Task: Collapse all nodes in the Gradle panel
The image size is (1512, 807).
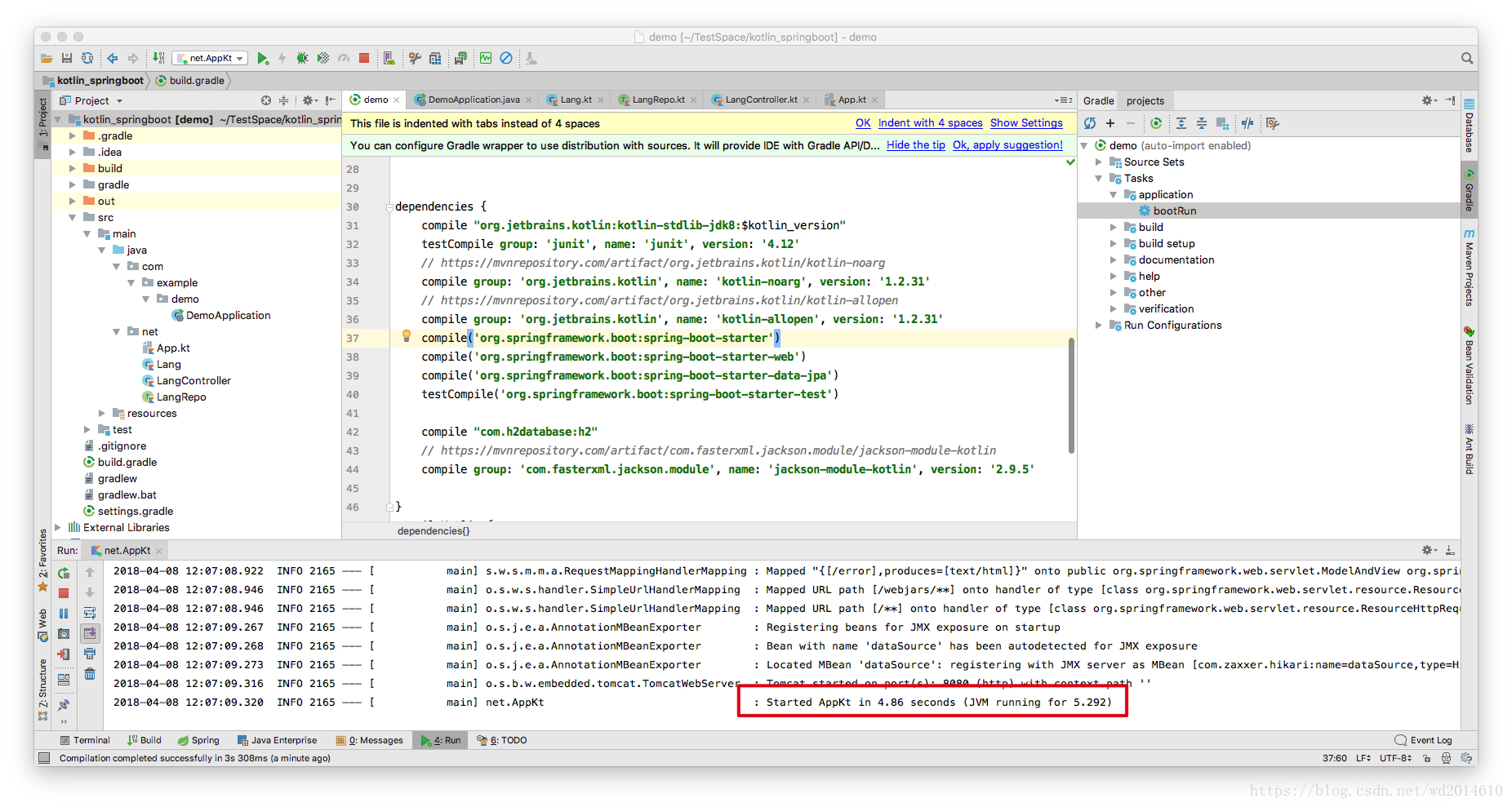Action: pyautogui.click(x=1202, y=123)
